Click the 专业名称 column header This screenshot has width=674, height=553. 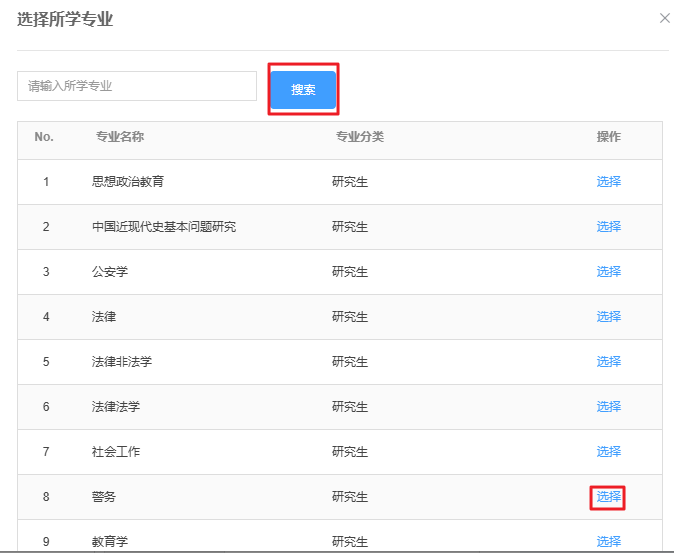[x=120, y=137]
